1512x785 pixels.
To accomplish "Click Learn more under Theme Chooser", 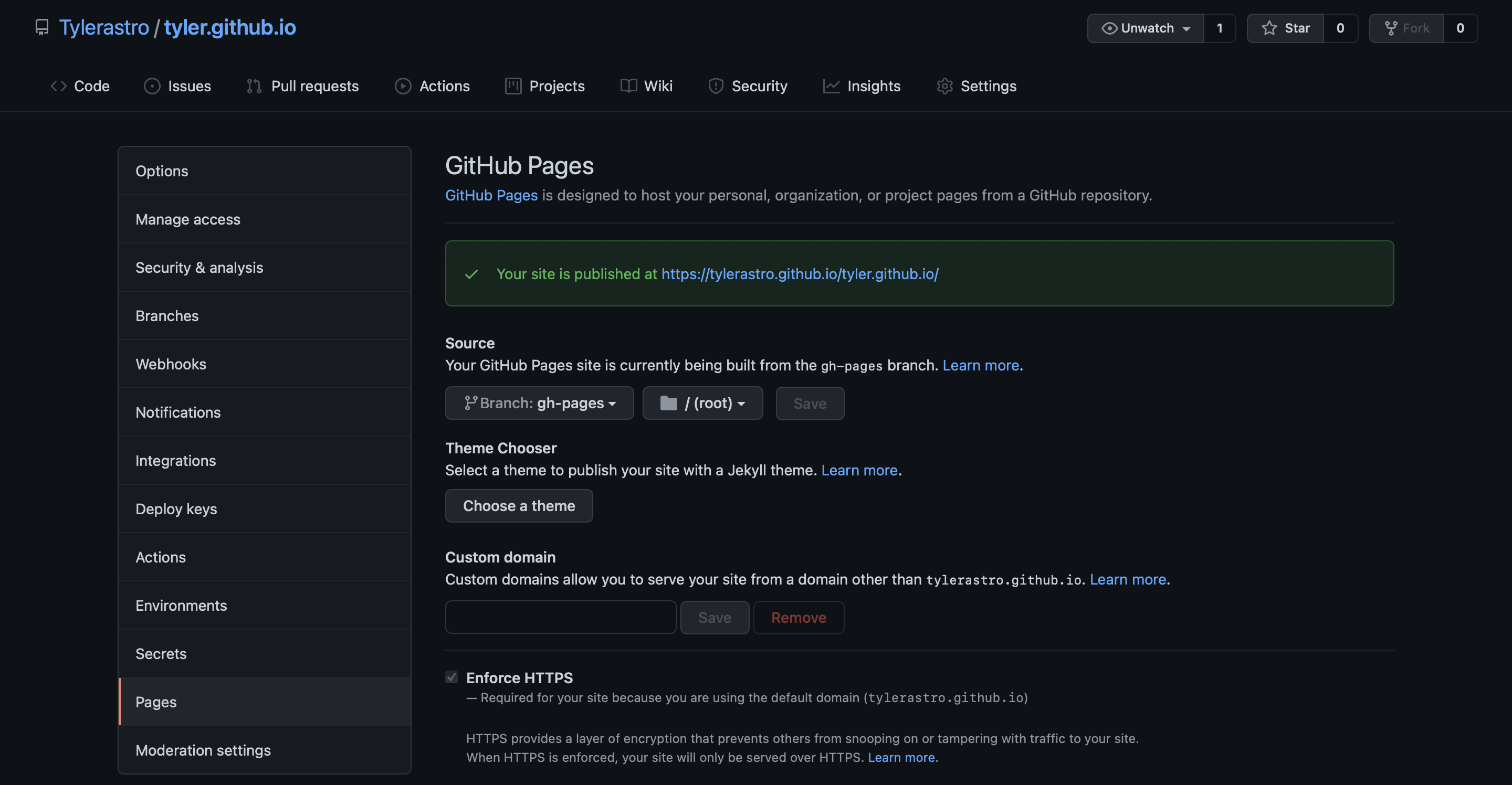I will coord(859,471).
